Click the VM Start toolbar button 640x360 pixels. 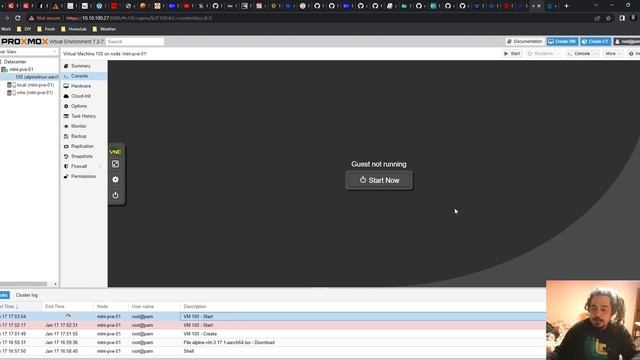tap(512, 53)
